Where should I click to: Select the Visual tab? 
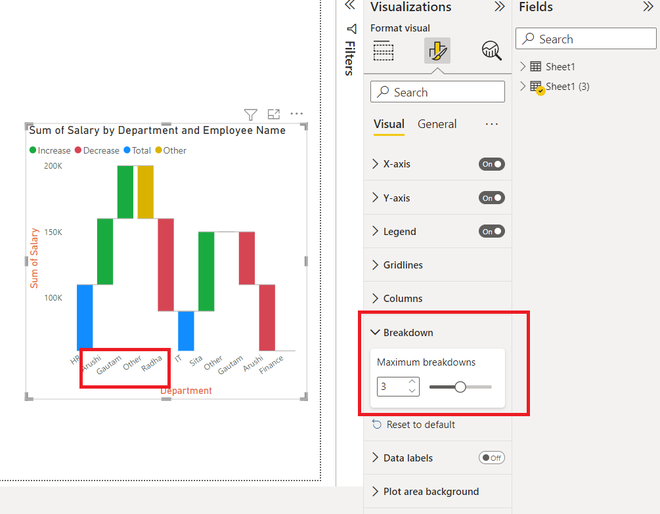coord(389,124)
